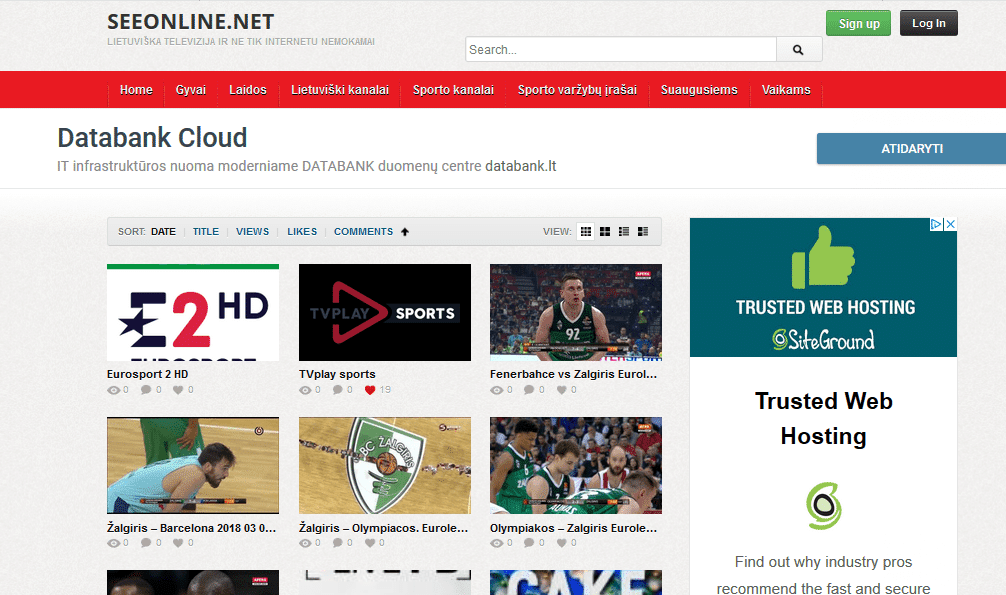This screenshot has width=1006, height=595.
Task: Open the Home menu item
Action: [136, 90]
